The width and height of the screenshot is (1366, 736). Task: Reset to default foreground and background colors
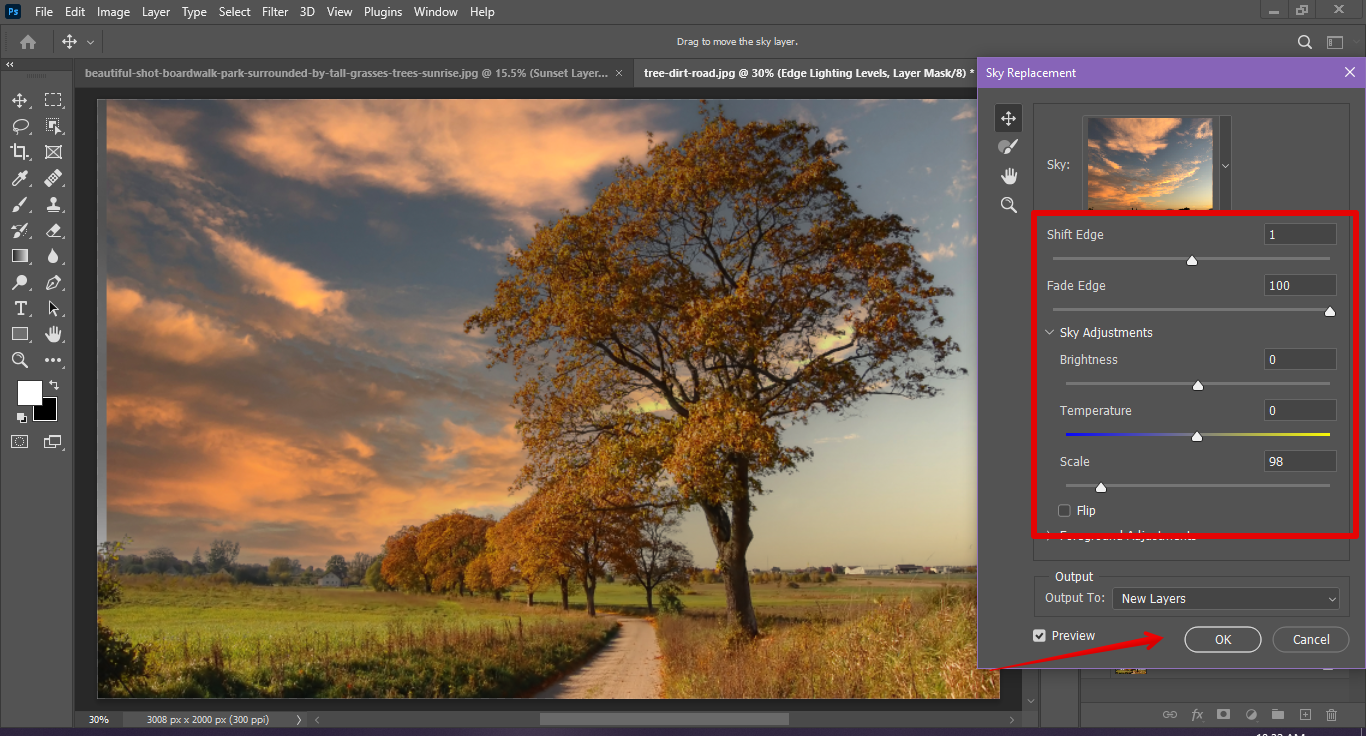coord(21,417)
